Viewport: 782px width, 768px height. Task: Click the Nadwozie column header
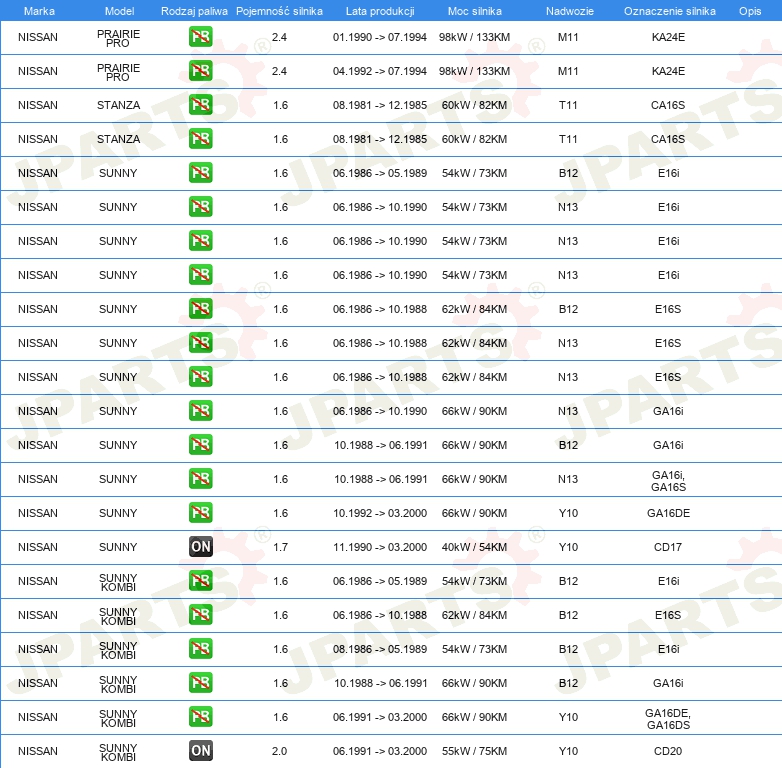pyautogui.click(x=570, y=11)
